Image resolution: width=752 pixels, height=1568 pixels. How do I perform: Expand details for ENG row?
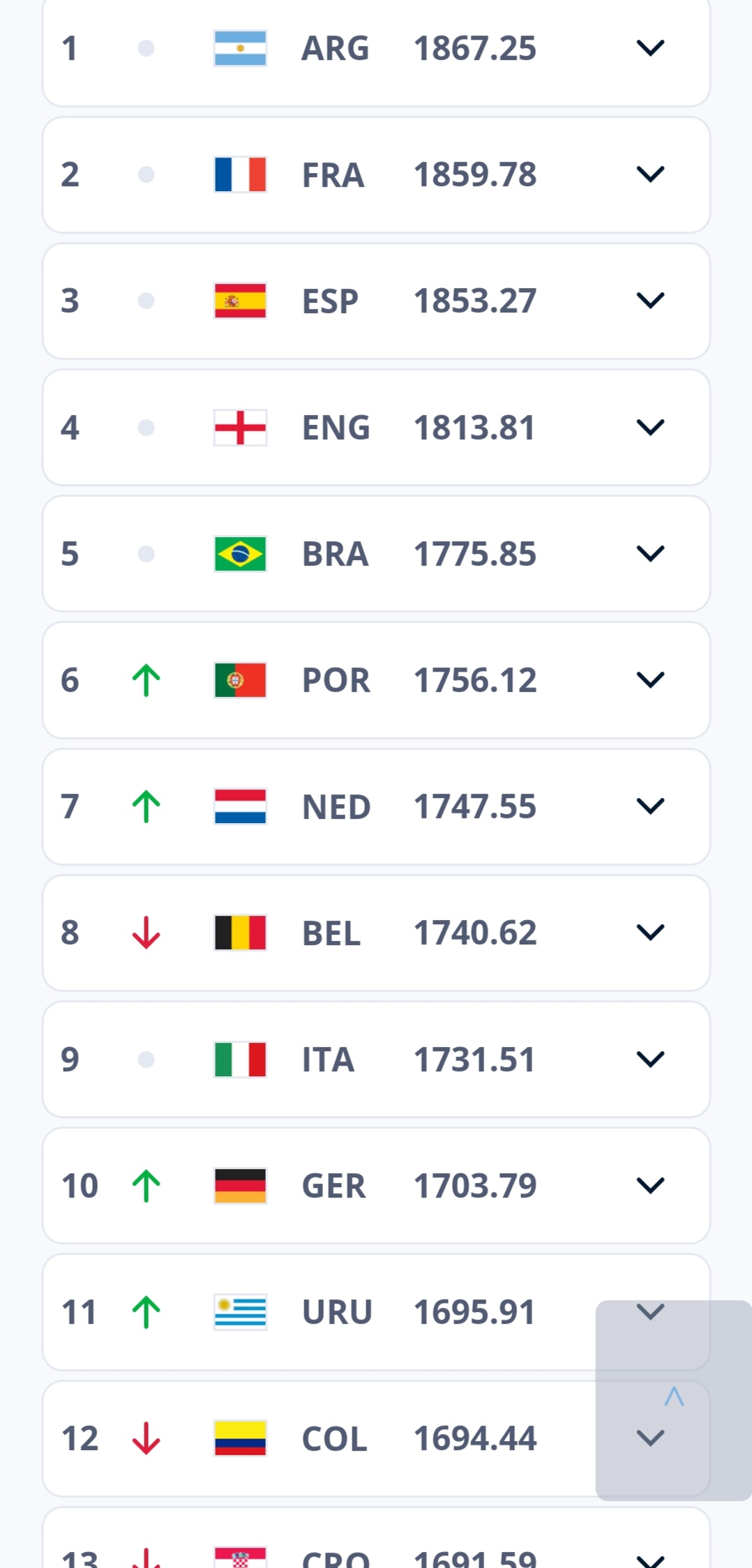point(650,427)
